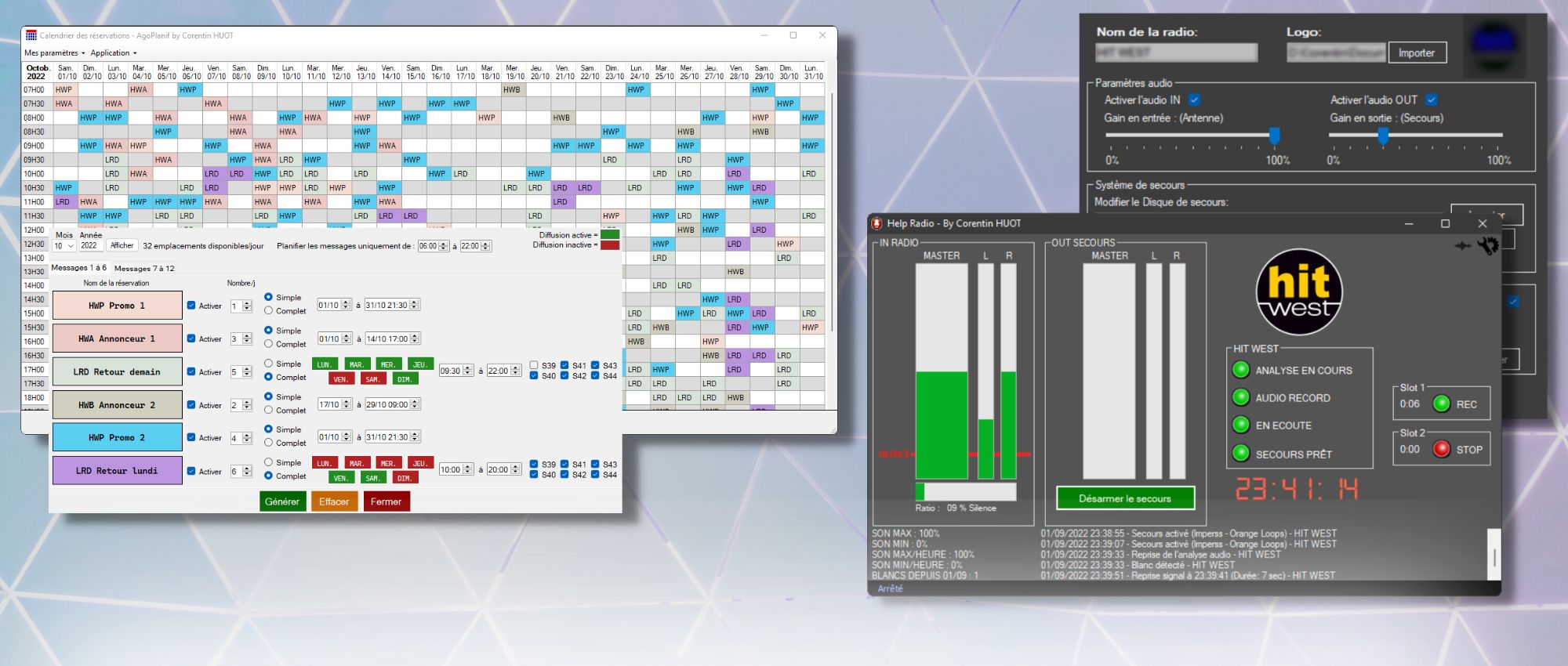This screenshot has width=1568, height=666.
Task: Click the Année input field
Action: [90, 246]
